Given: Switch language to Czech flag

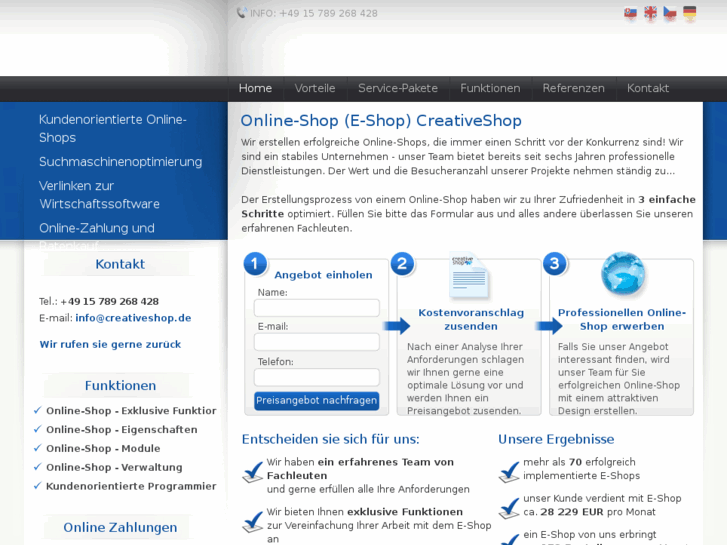Looking at the screenshot, I should click(670, 13).
